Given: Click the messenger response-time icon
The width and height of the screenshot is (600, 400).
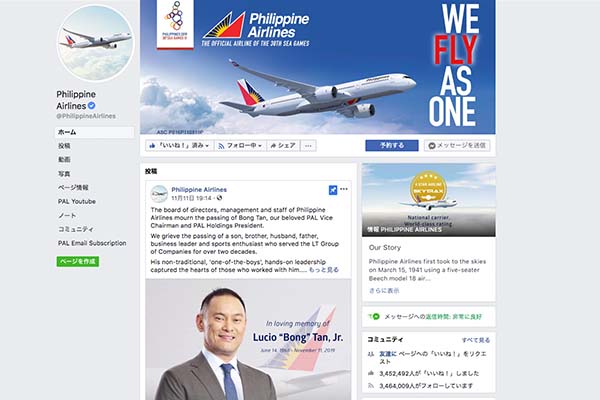Looking at the screenshot, I should tap(374, 317).
